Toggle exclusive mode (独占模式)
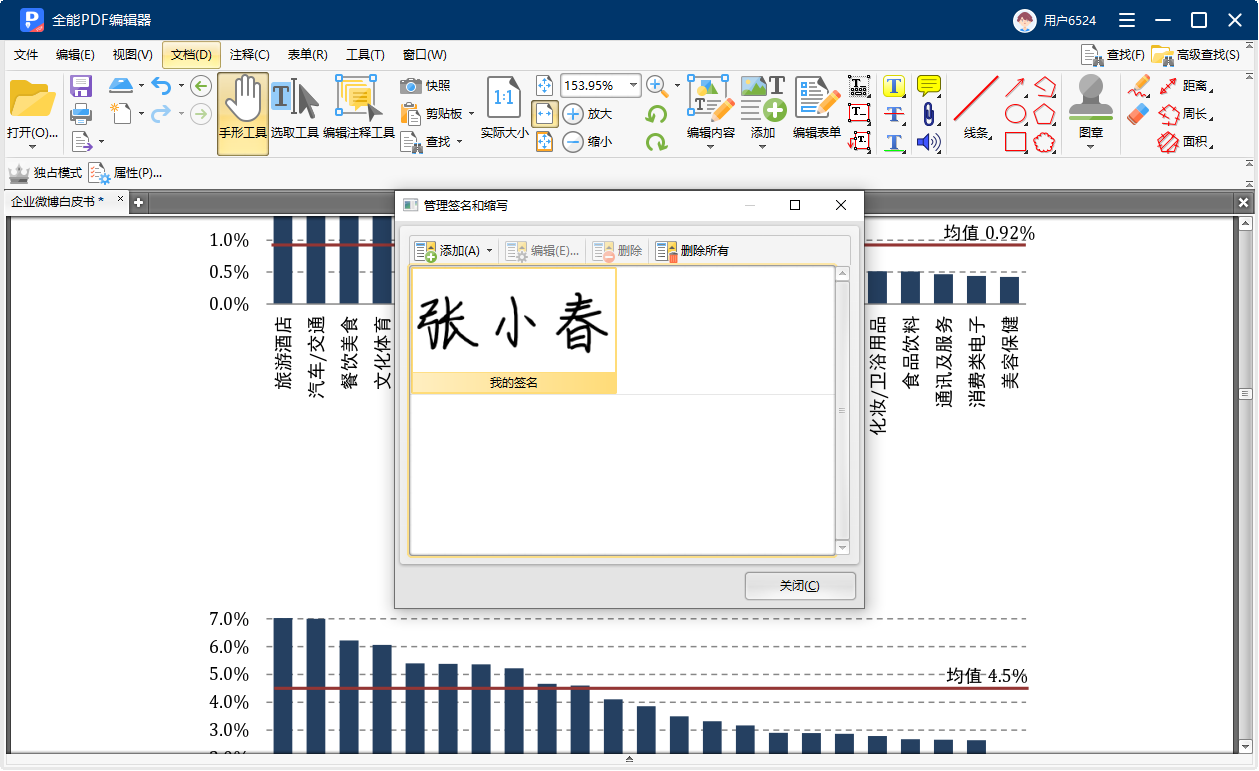Screen dimensions: 1259x771 [46, 173]
